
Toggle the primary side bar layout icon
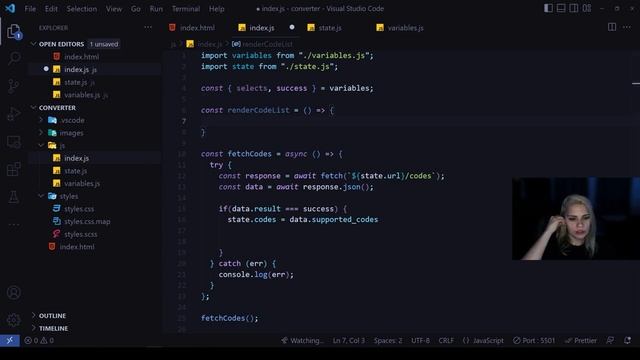coord(548,8)
